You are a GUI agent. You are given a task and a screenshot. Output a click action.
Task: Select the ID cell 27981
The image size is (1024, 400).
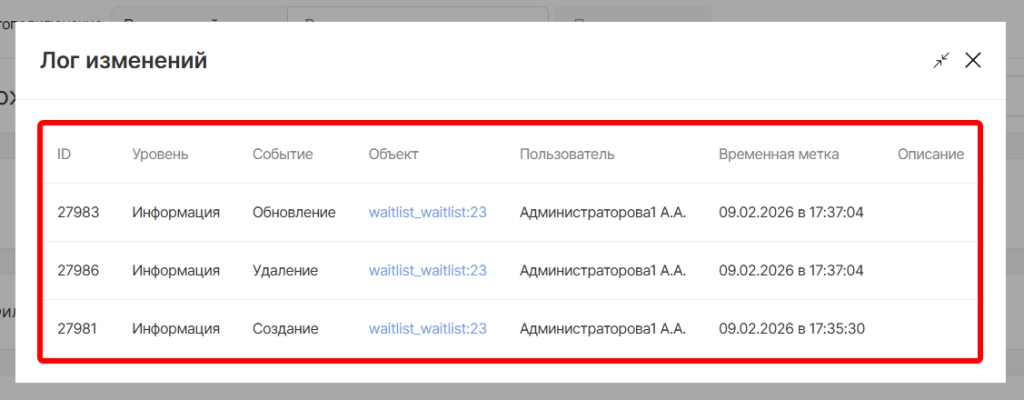(x=78, y=328)
